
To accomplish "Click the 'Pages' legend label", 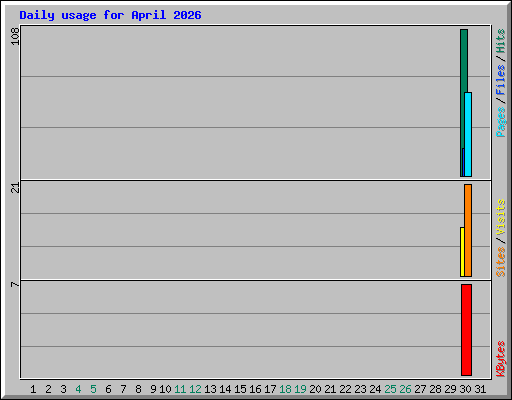I will pos(501,122).
